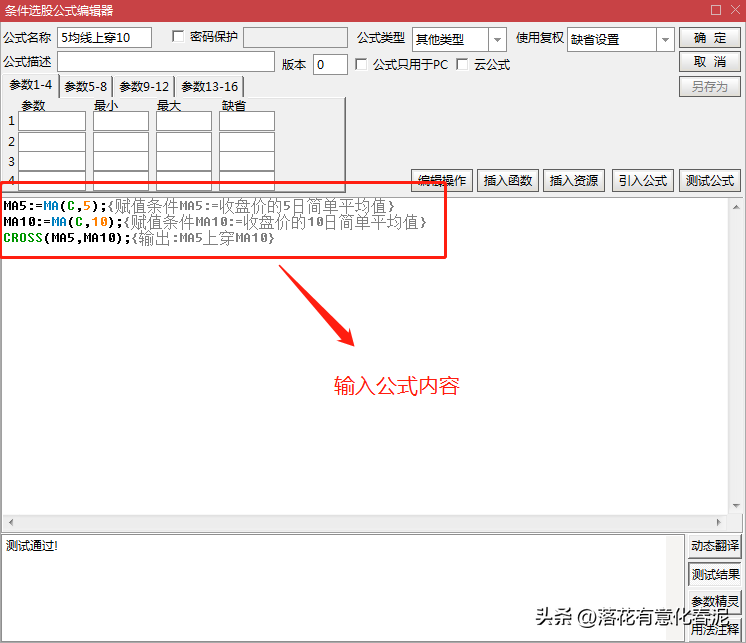Click the editor scroll-down arrow
The width and height of the screenshot is (746, 643).
pyautogui.click(x=736, y=506)
